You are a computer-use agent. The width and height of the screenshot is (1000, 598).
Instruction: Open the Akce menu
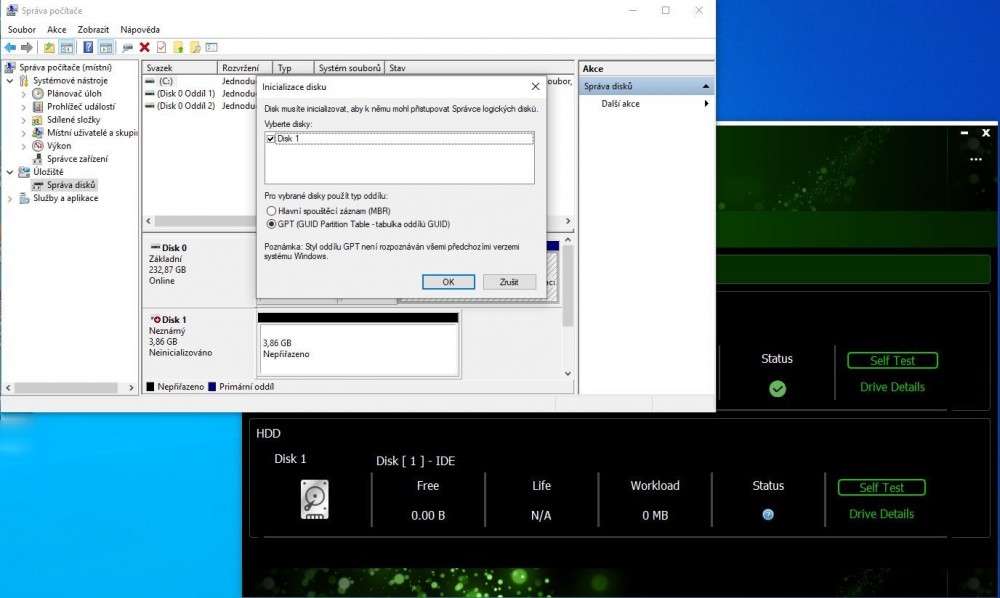(x=56, y=30)
